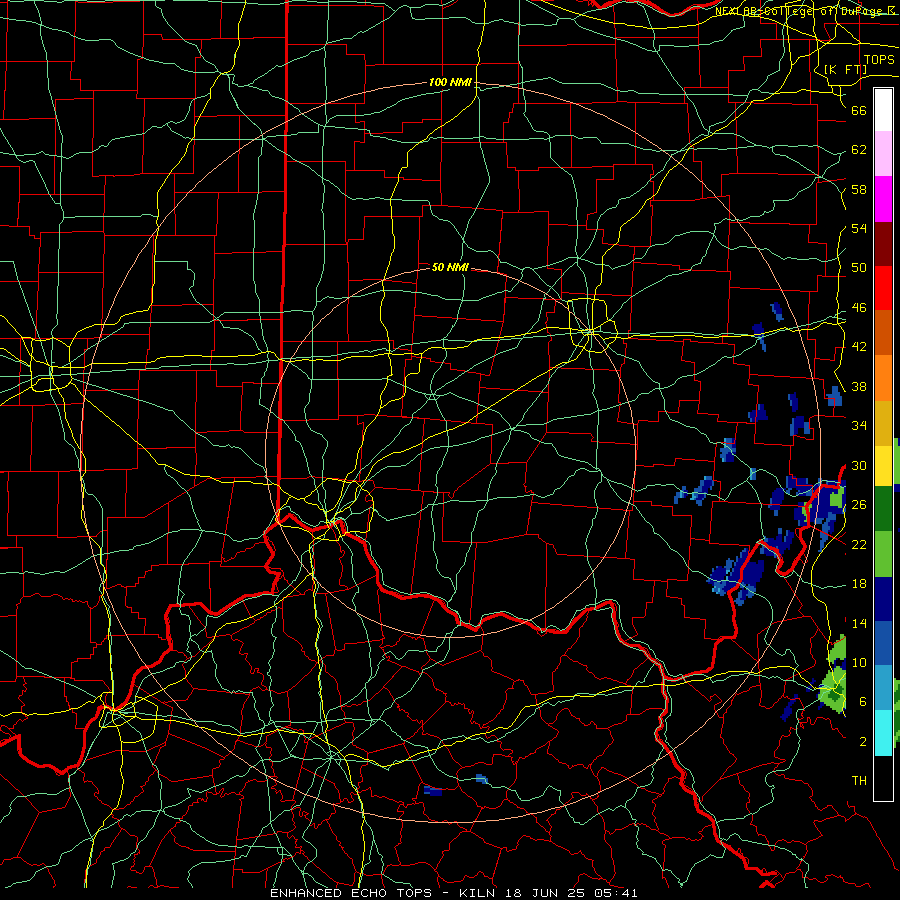The width and height of the screenshot is (900, 900).
Task: Select the dark orange legend band
Action: coord(883,332)
